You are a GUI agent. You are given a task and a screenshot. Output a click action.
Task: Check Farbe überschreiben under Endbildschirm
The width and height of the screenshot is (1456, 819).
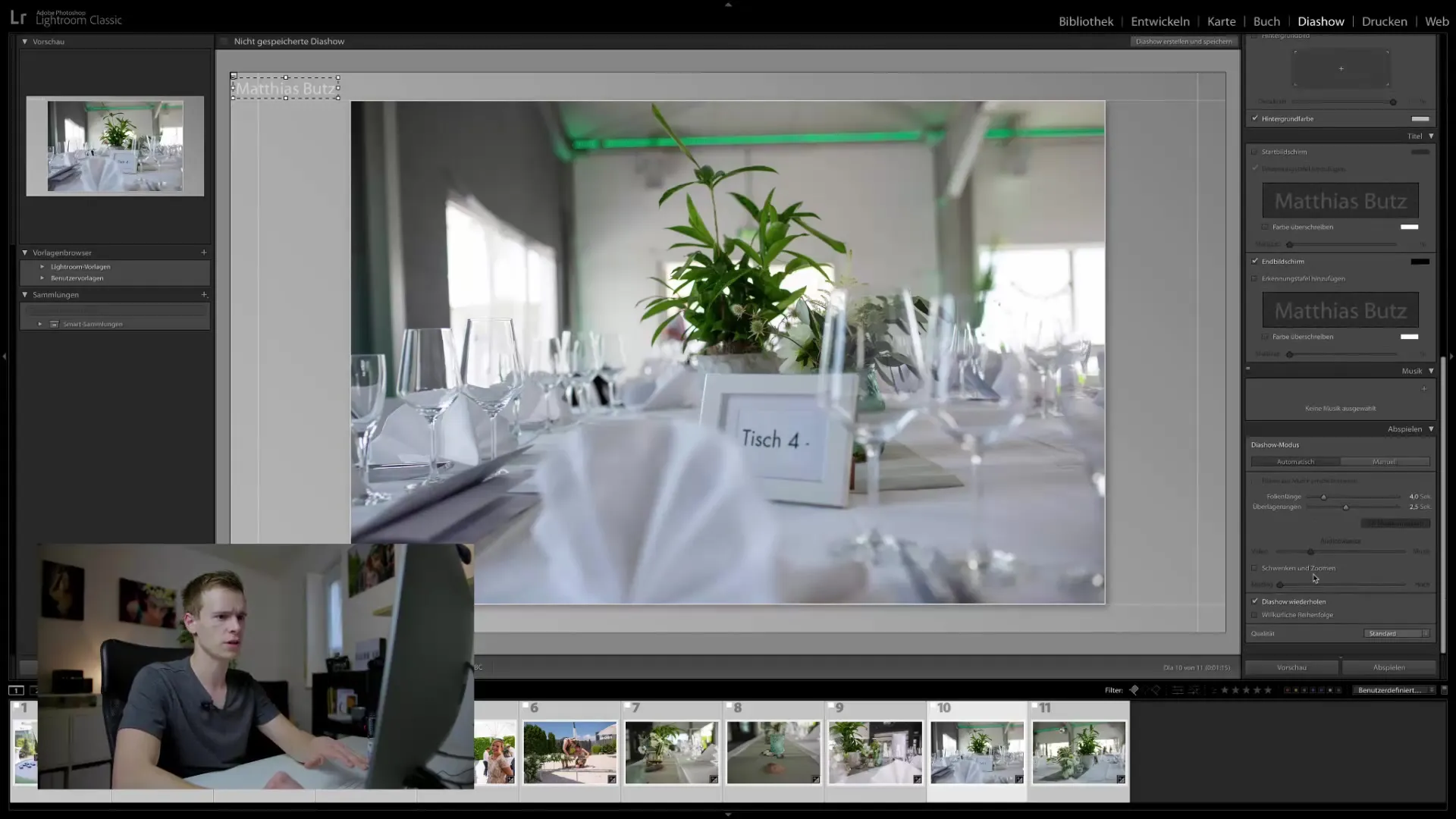[1265, 337]
